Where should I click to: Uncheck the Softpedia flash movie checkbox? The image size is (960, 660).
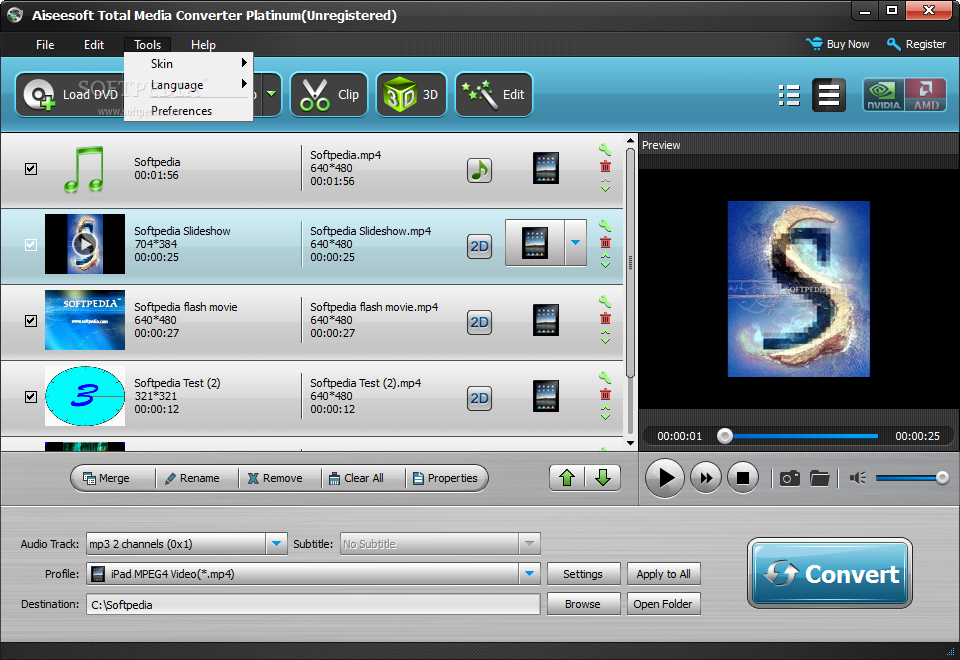pos(31,321)
